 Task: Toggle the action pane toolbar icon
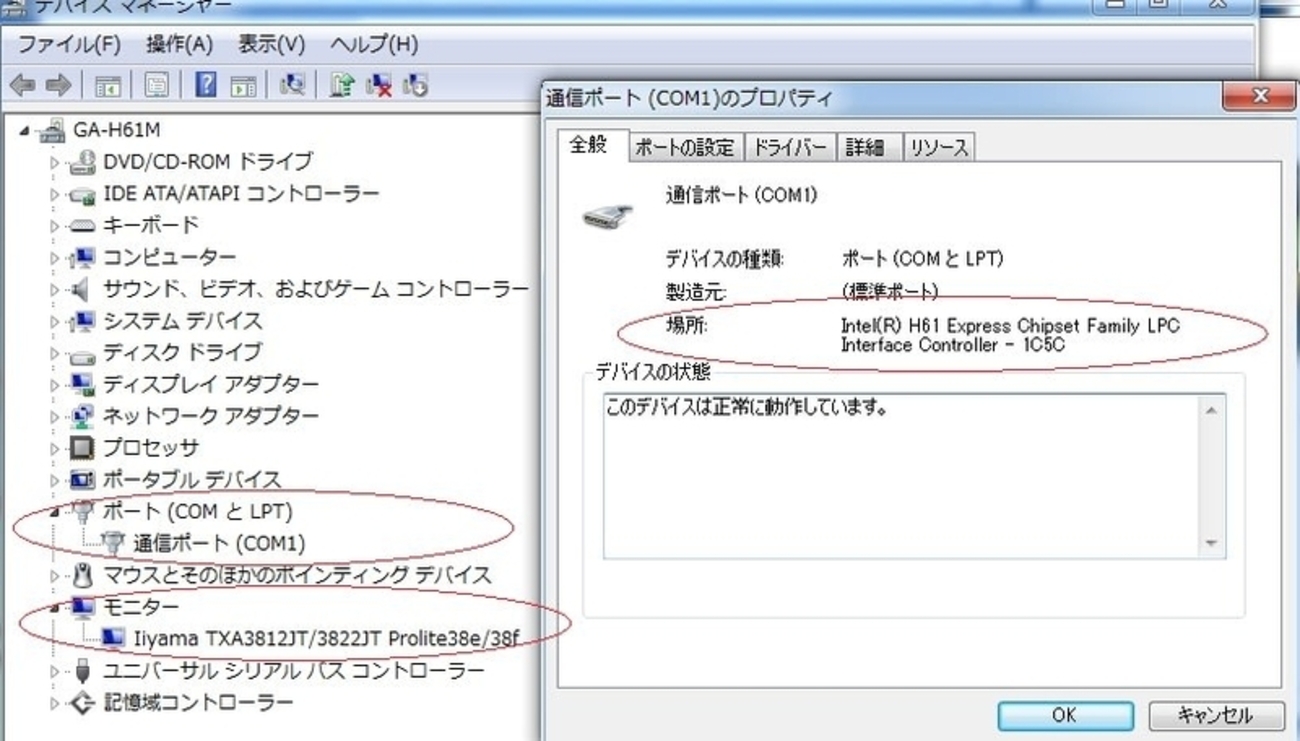click(x=242, y=87)
